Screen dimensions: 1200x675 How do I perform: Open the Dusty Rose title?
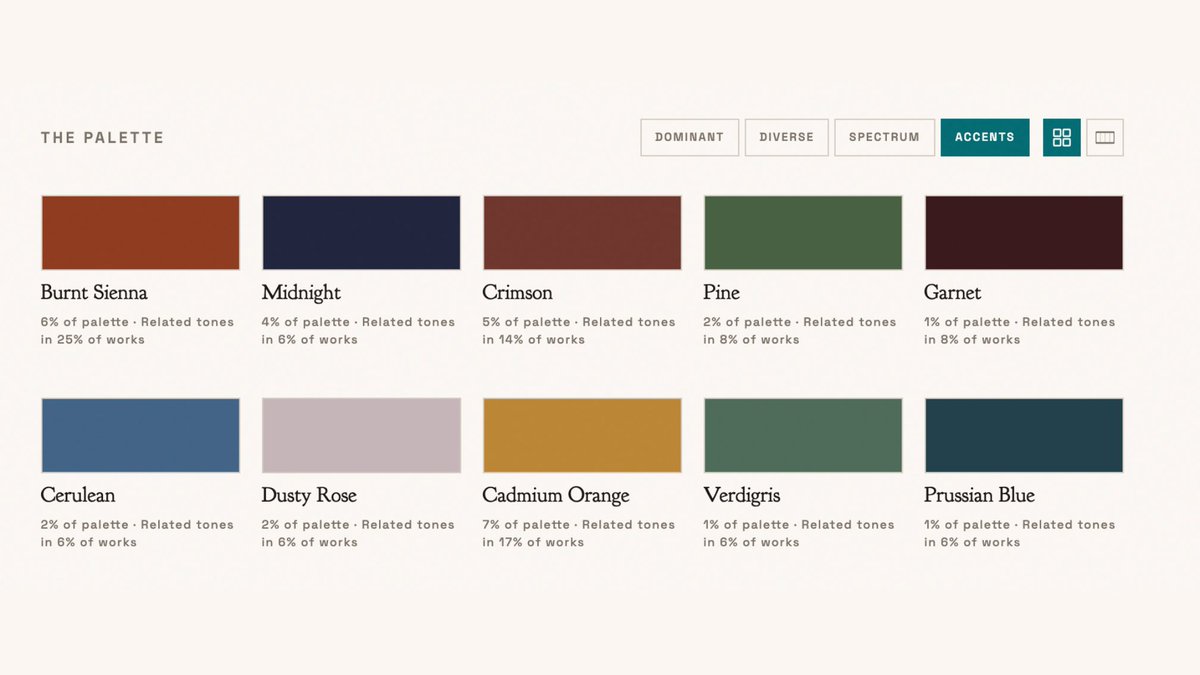click(309, 495)
